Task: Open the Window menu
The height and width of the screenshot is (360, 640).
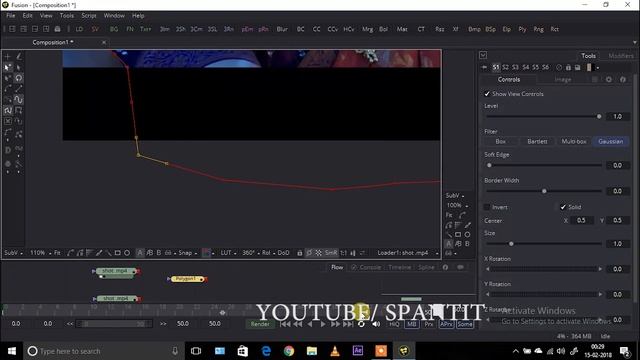Action: [x=114, y=16]
